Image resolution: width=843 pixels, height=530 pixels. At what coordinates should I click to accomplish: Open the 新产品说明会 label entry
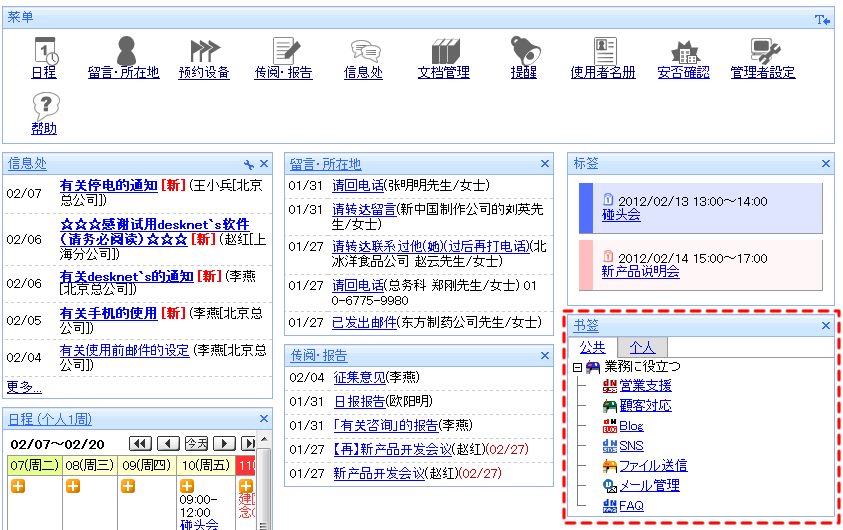(640, 271)
